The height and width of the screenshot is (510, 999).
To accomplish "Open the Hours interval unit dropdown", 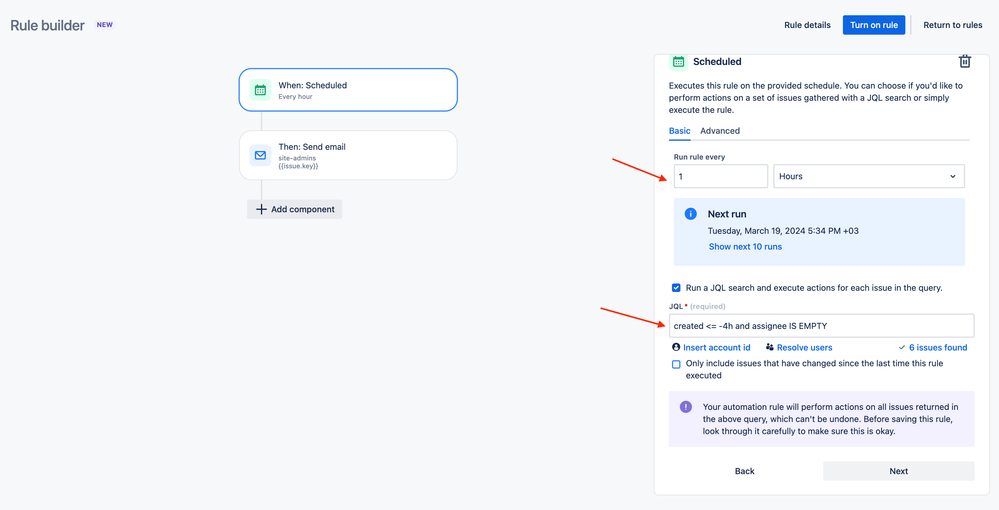I will coord(869,176).
